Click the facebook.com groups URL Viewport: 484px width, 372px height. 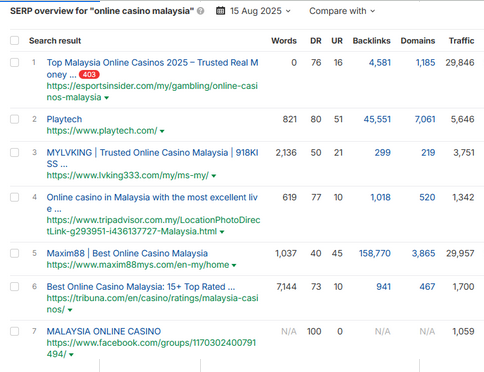[151, 348]
